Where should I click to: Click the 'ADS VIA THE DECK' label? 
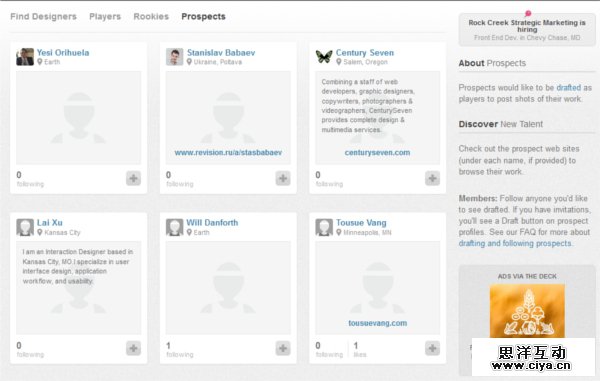(x=527, y=276)
